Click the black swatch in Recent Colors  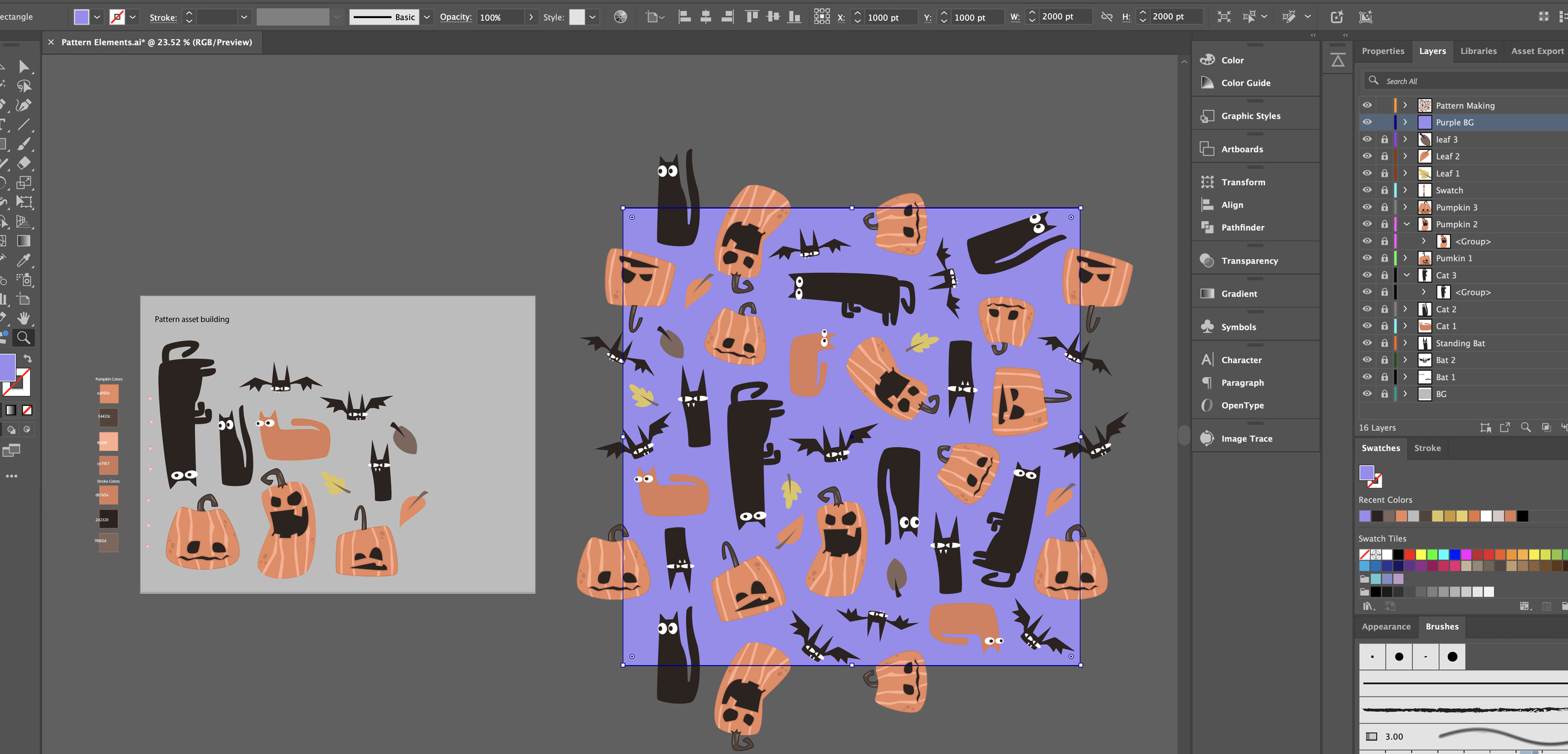click(1522, 516)
